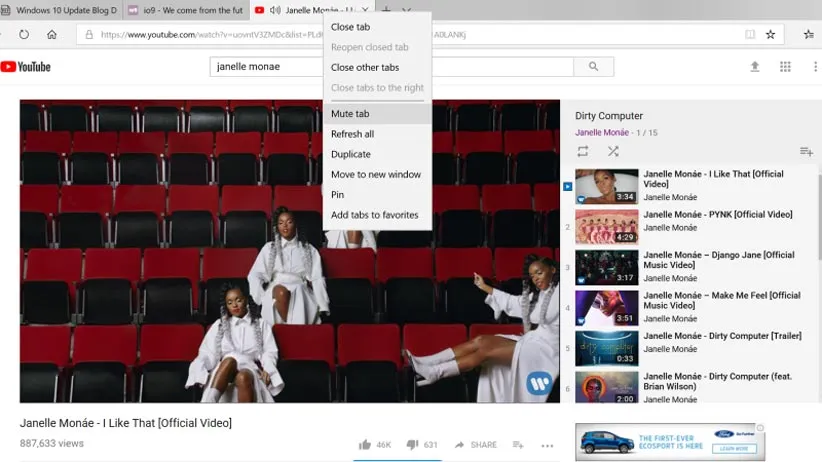Open the YouTube apps grid

785,67
